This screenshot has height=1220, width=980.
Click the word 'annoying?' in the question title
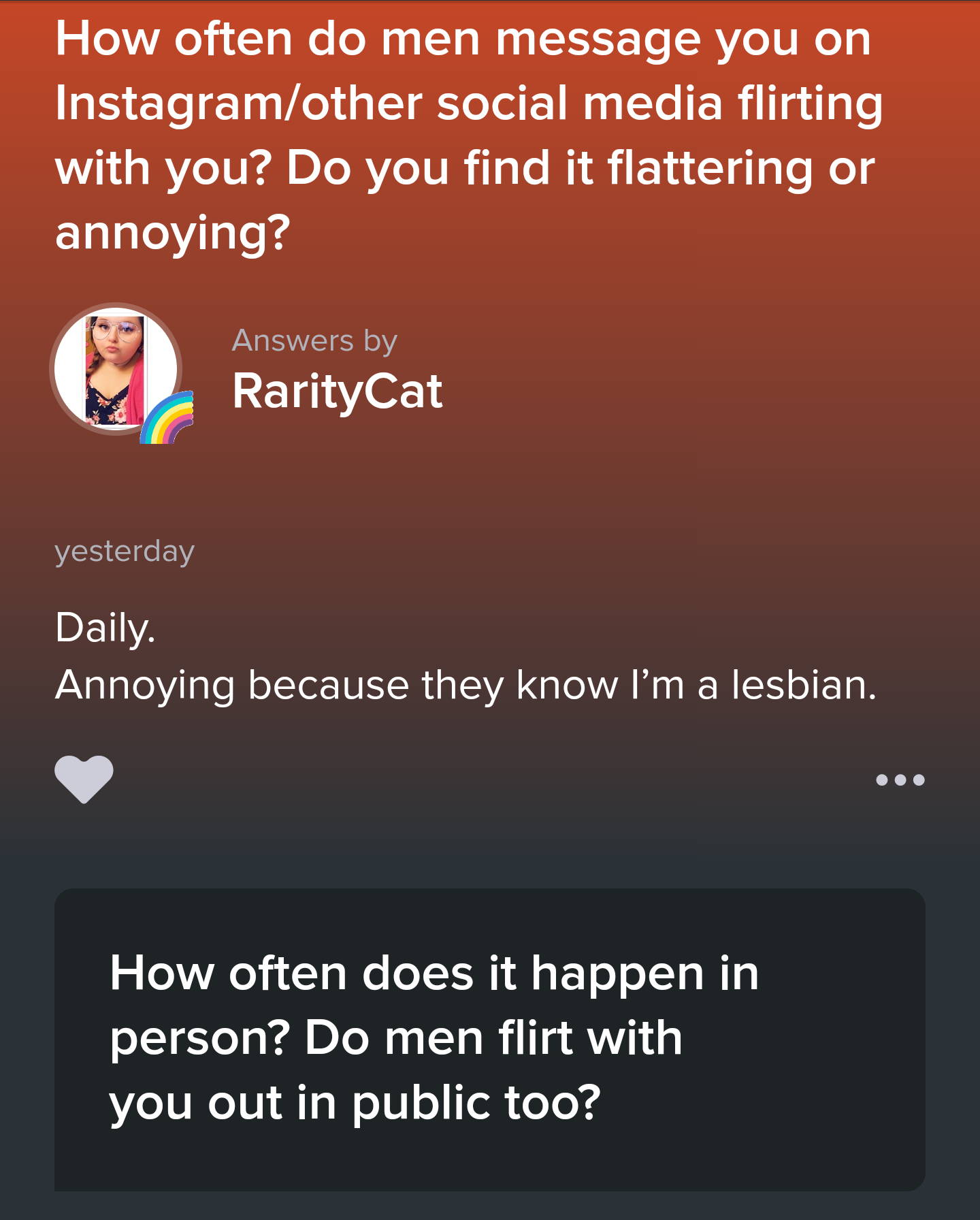[x=173, y=233]
